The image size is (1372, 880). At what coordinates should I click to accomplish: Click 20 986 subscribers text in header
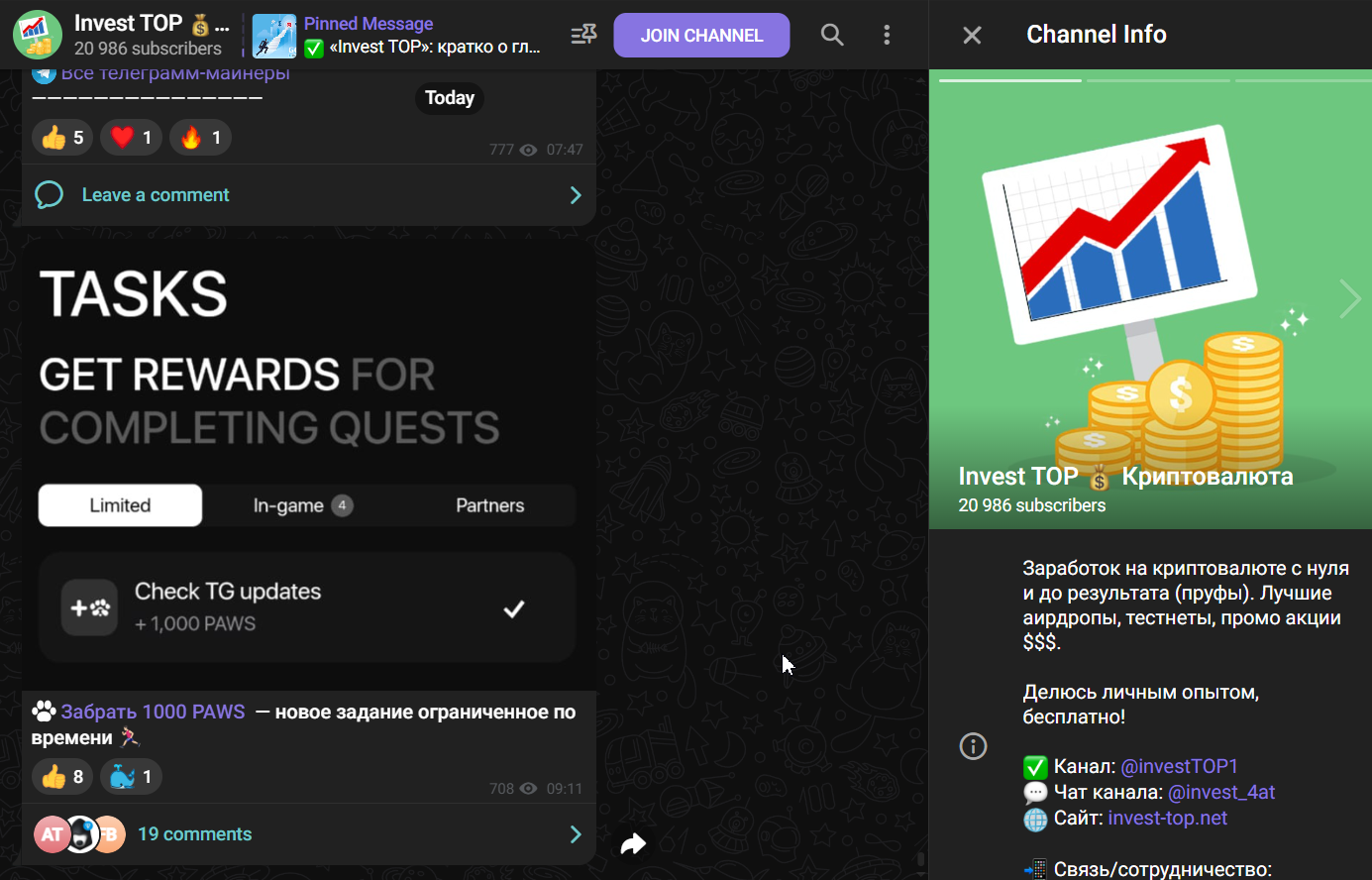click(148, 48)
